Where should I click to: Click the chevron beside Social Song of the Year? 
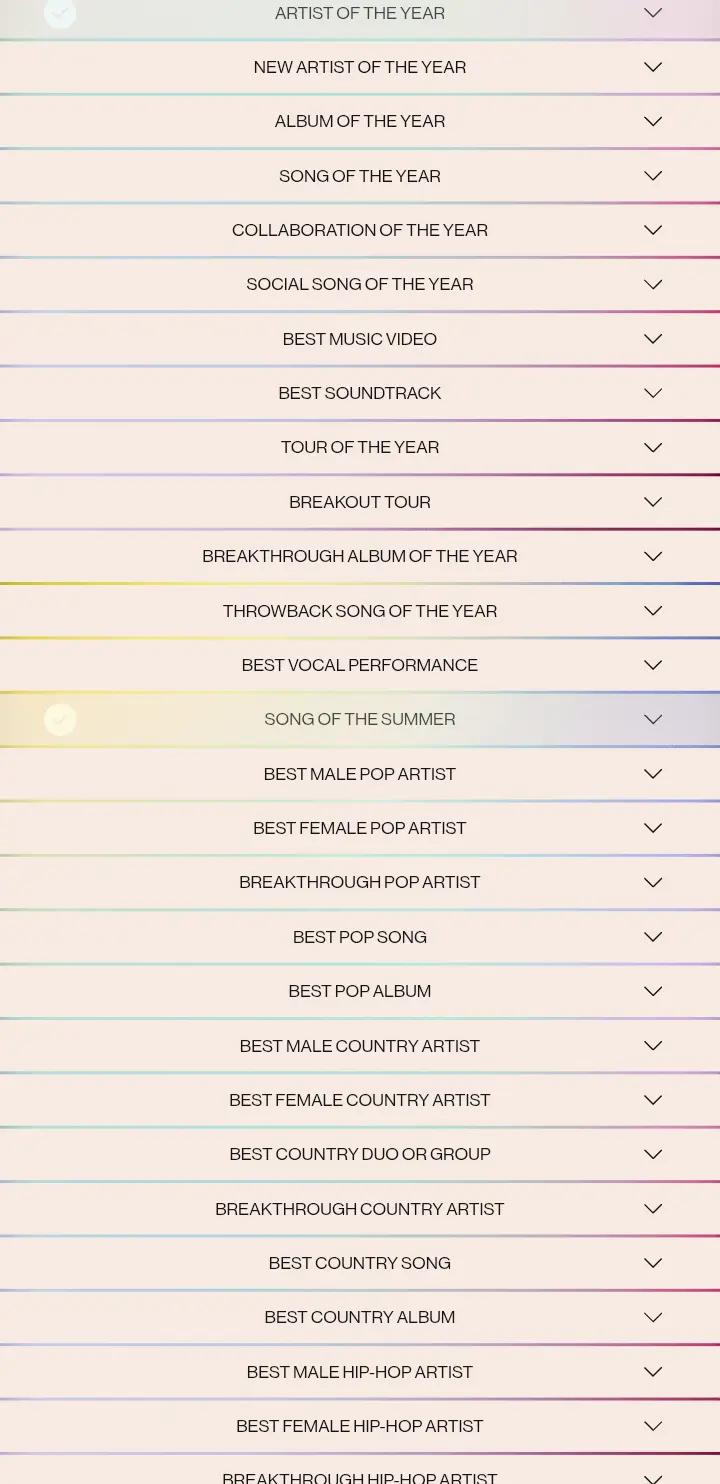(653, 284)
